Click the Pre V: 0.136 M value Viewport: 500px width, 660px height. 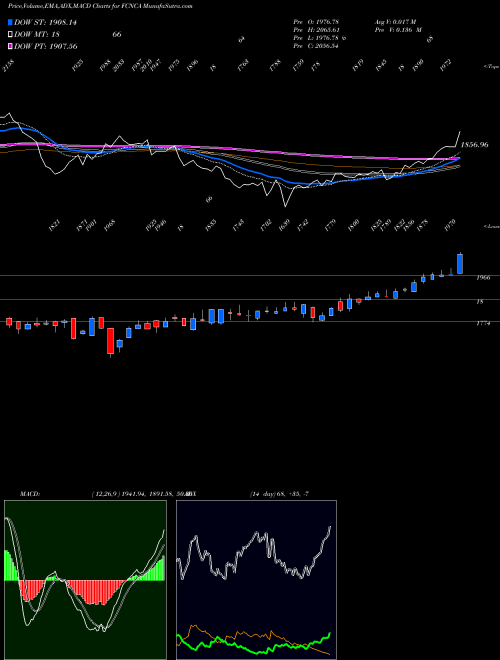coord(398,30)
